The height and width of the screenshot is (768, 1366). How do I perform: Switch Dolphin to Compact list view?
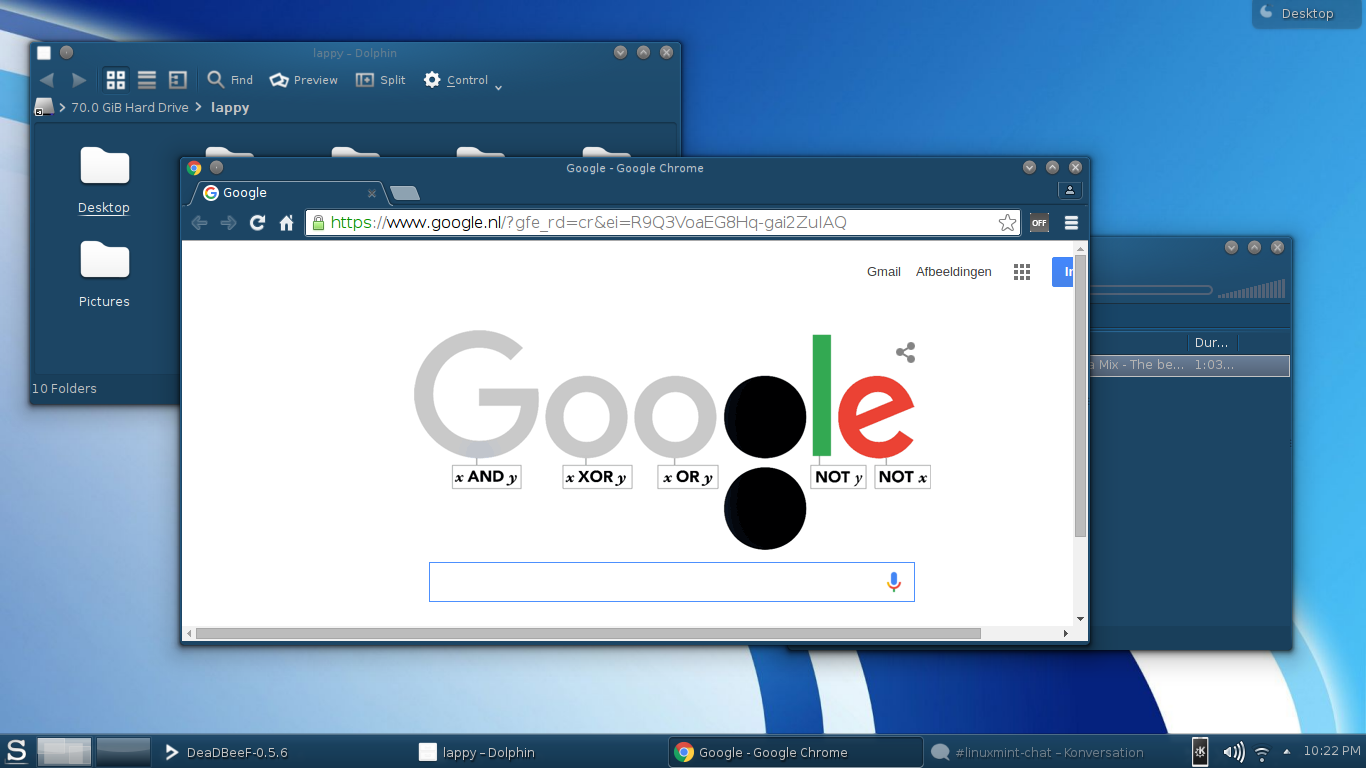coord(147,80)
